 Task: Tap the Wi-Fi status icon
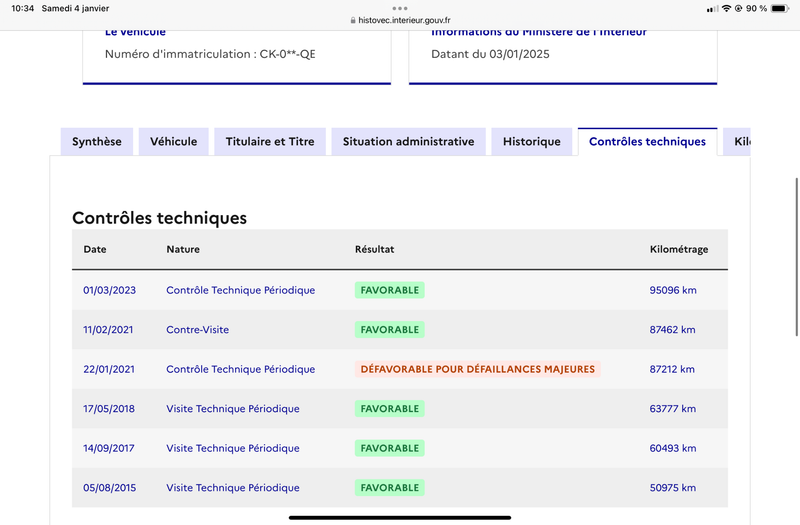[x=727, y=8]
